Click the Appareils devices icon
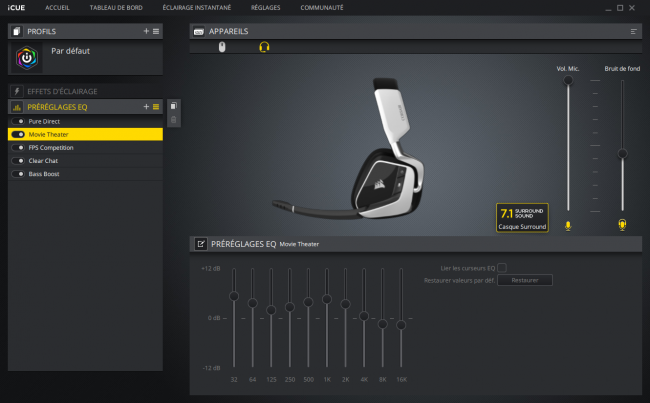Viewport: 650px width, 403px height. point(199,32)
